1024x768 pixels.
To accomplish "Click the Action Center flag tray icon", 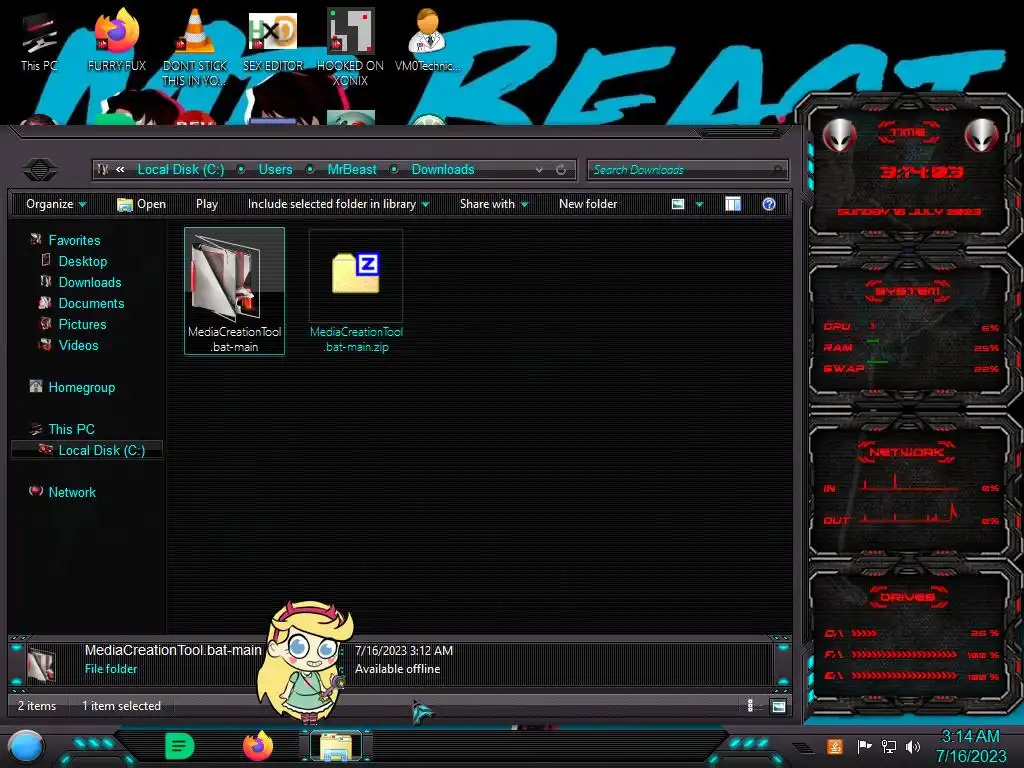I will (863, 746).
